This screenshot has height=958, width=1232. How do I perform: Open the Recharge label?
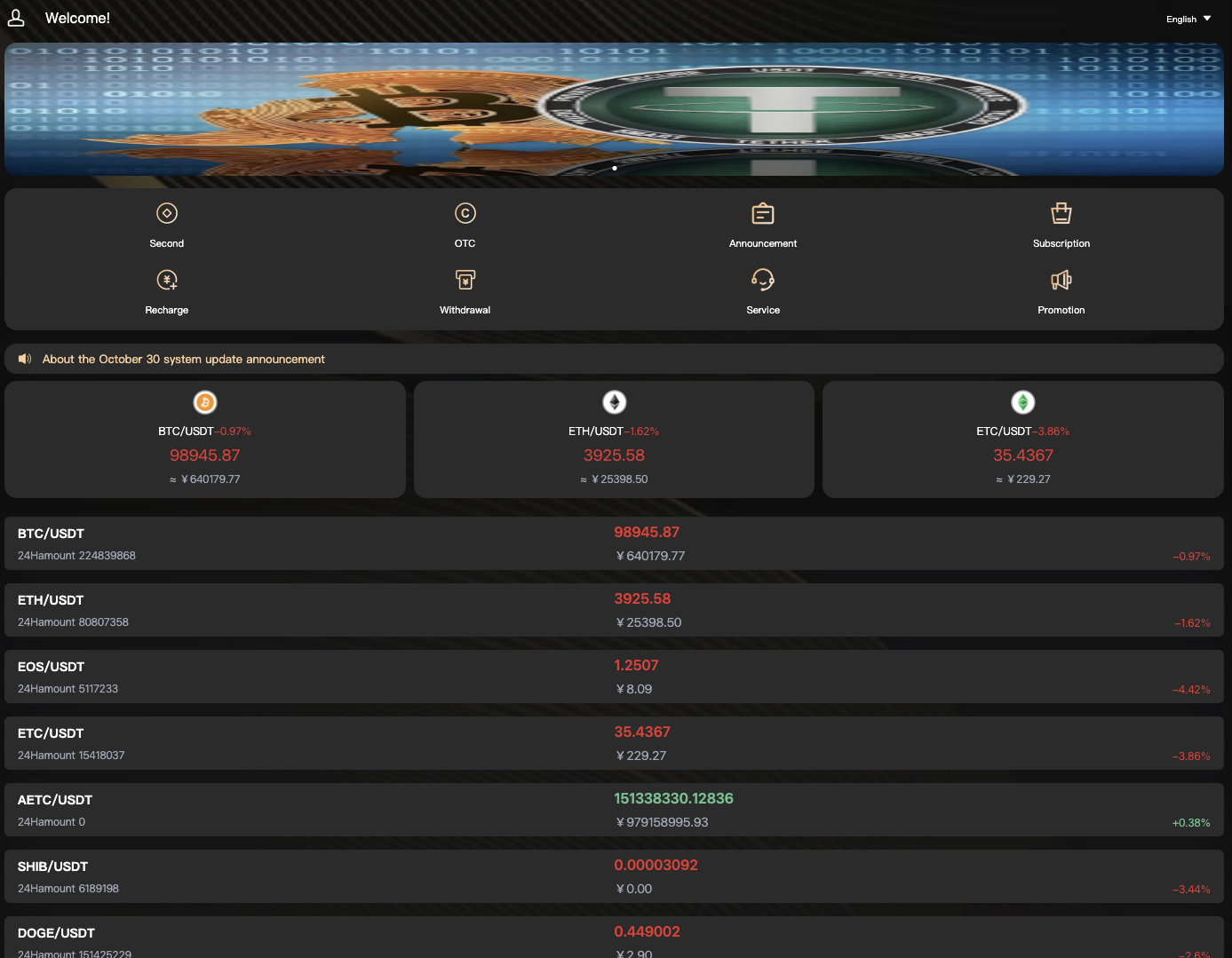click(x=167, y=310)
